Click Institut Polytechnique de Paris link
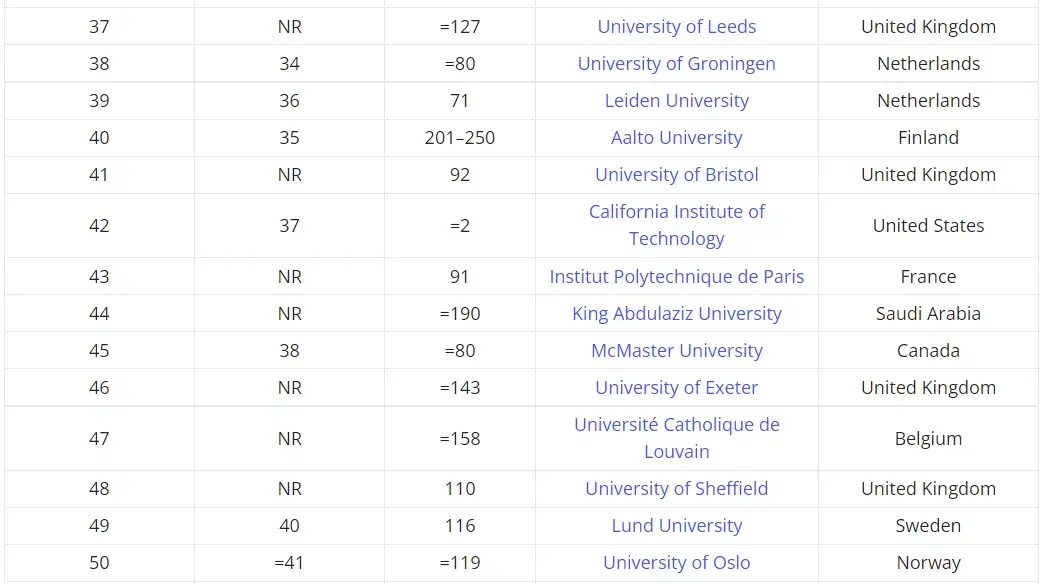The width and height of the screenshot is (1047, 584). pyautogui.click(x=676, y=277)
